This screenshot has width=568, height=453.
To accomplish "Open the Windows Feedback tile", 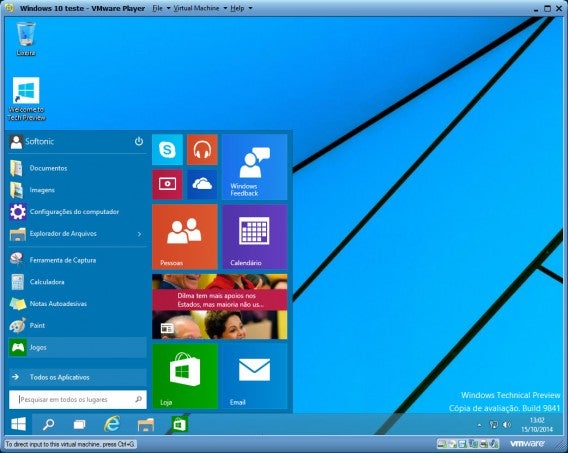I will (255, 167).
